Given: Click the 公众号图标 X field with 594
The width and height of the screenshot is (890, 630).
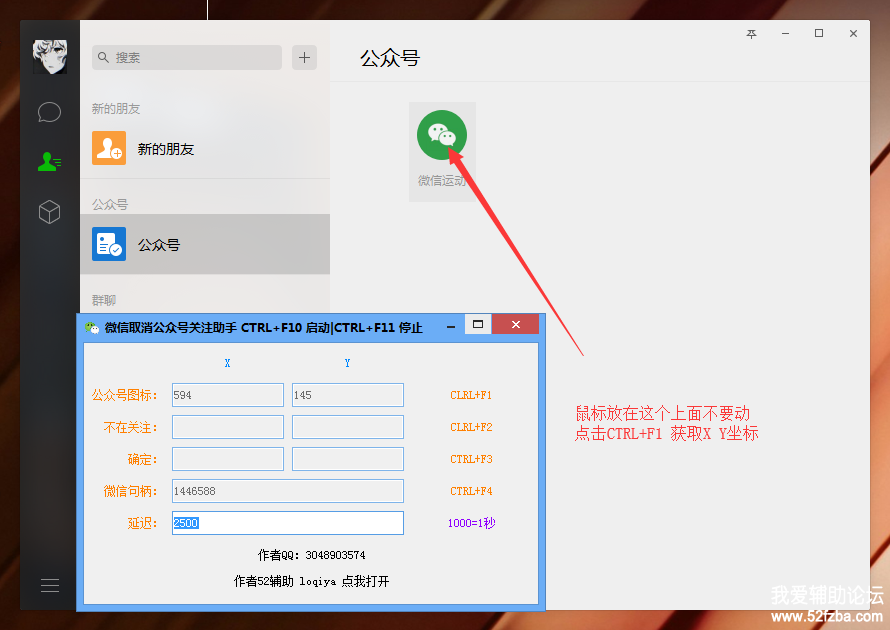Looking at the screenshot, I should tap(228, 395).
